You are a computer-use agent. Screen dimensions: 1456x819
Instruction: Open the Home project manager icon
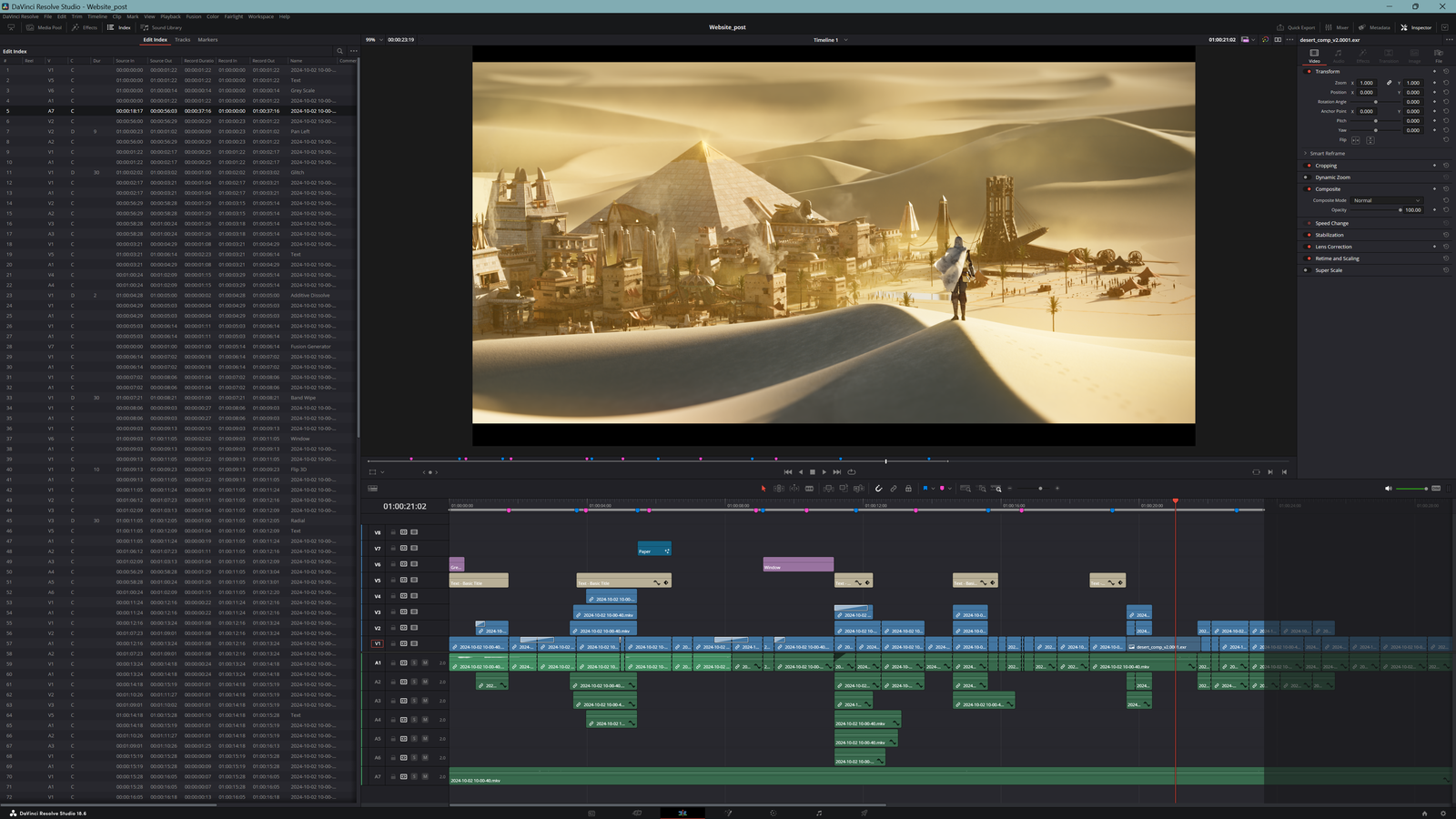[1424, 813]
